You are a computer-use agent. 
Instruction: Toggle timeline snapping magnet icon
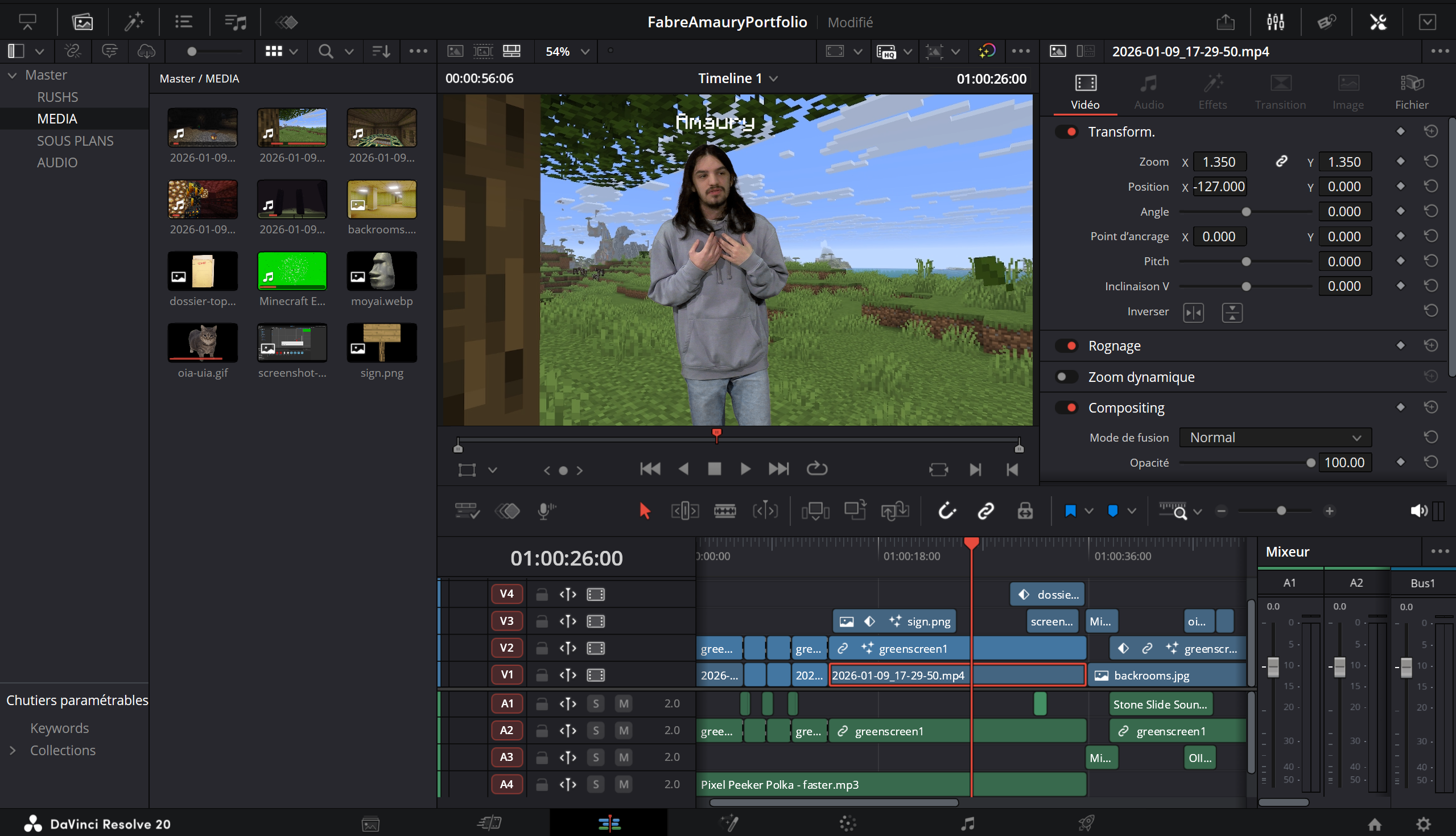pyautogui.click(x=947, y=510)
